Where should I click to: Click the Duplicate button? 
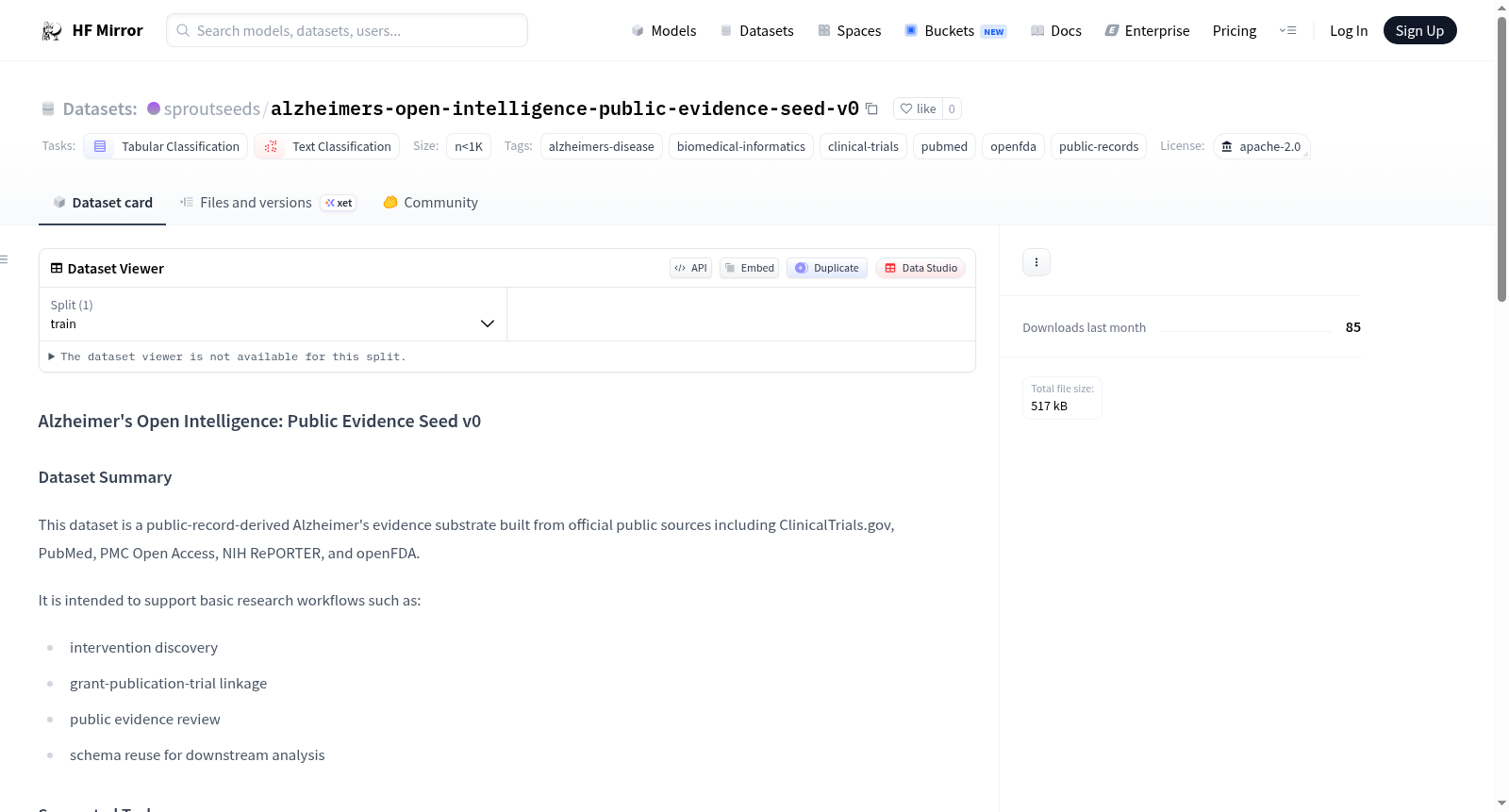pyautogui.click(x=827, y=268)
